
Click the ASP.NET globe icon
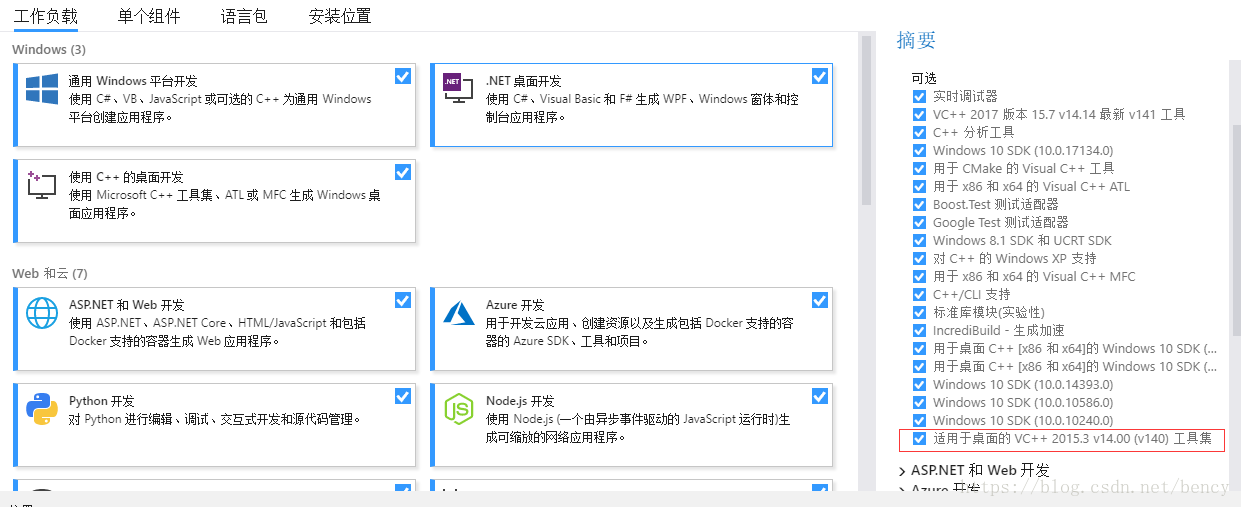click(x=42, y=313)
